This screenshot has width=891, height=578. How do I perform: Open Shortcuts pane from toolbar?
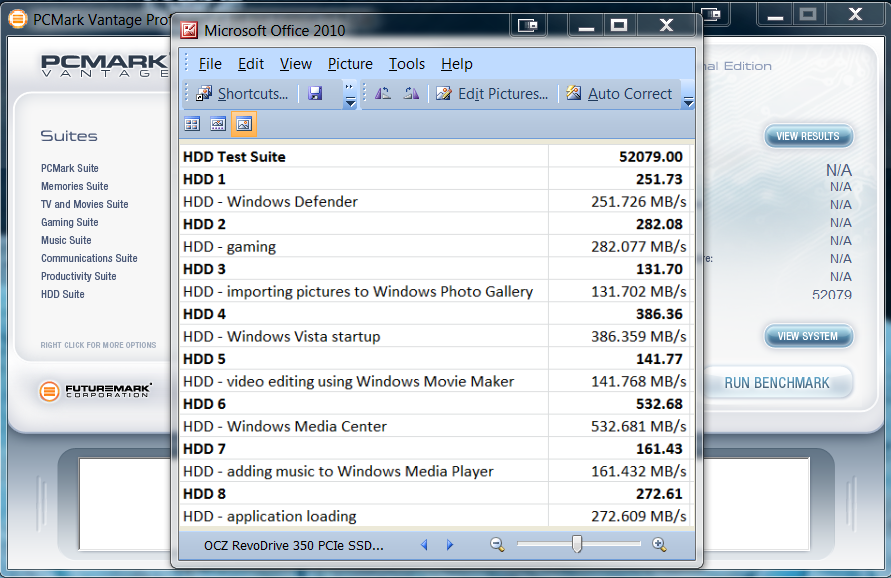(242, 94)
